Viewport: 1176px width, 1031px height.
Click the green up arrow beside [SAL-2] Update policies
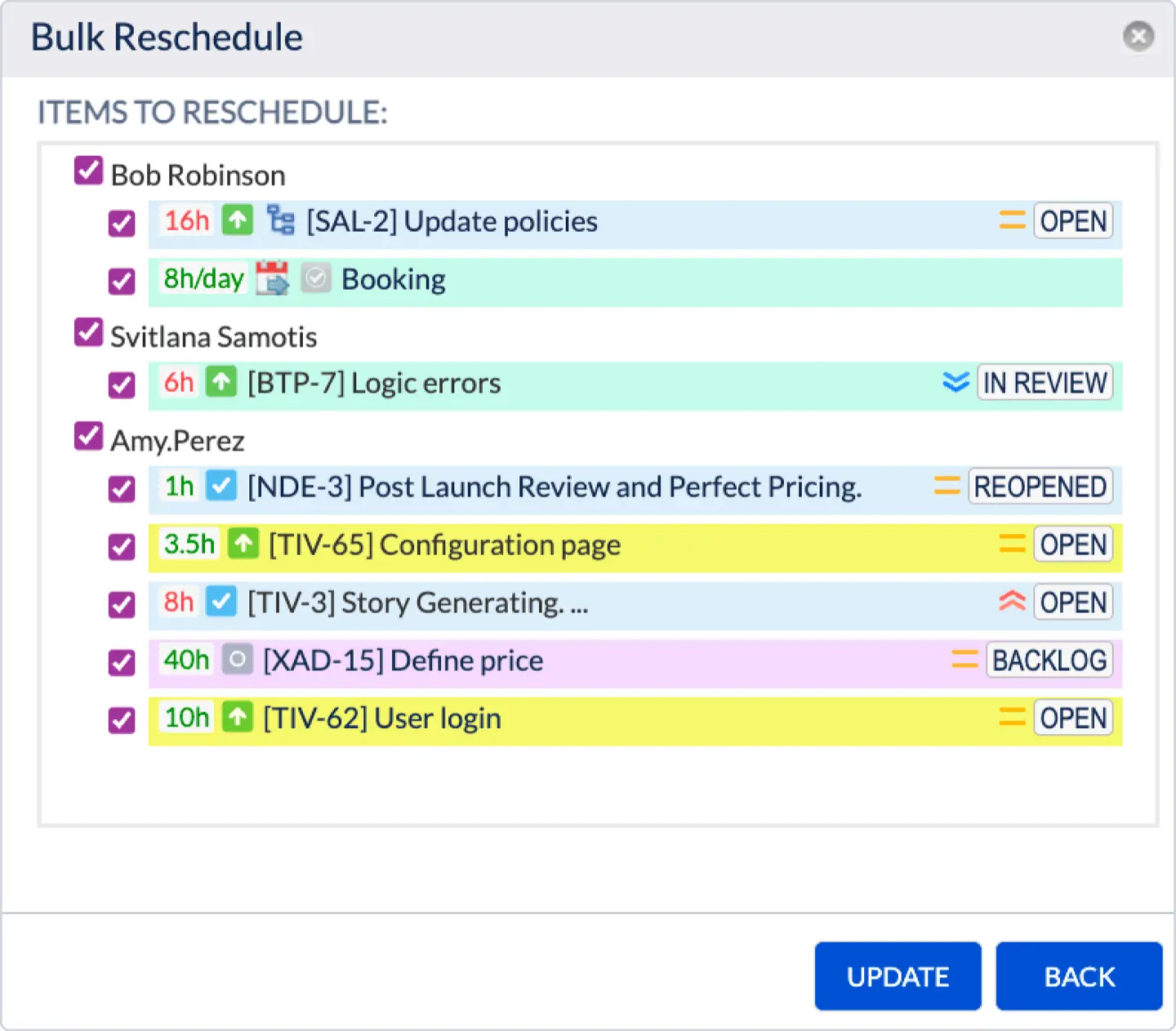click(237, 220)
